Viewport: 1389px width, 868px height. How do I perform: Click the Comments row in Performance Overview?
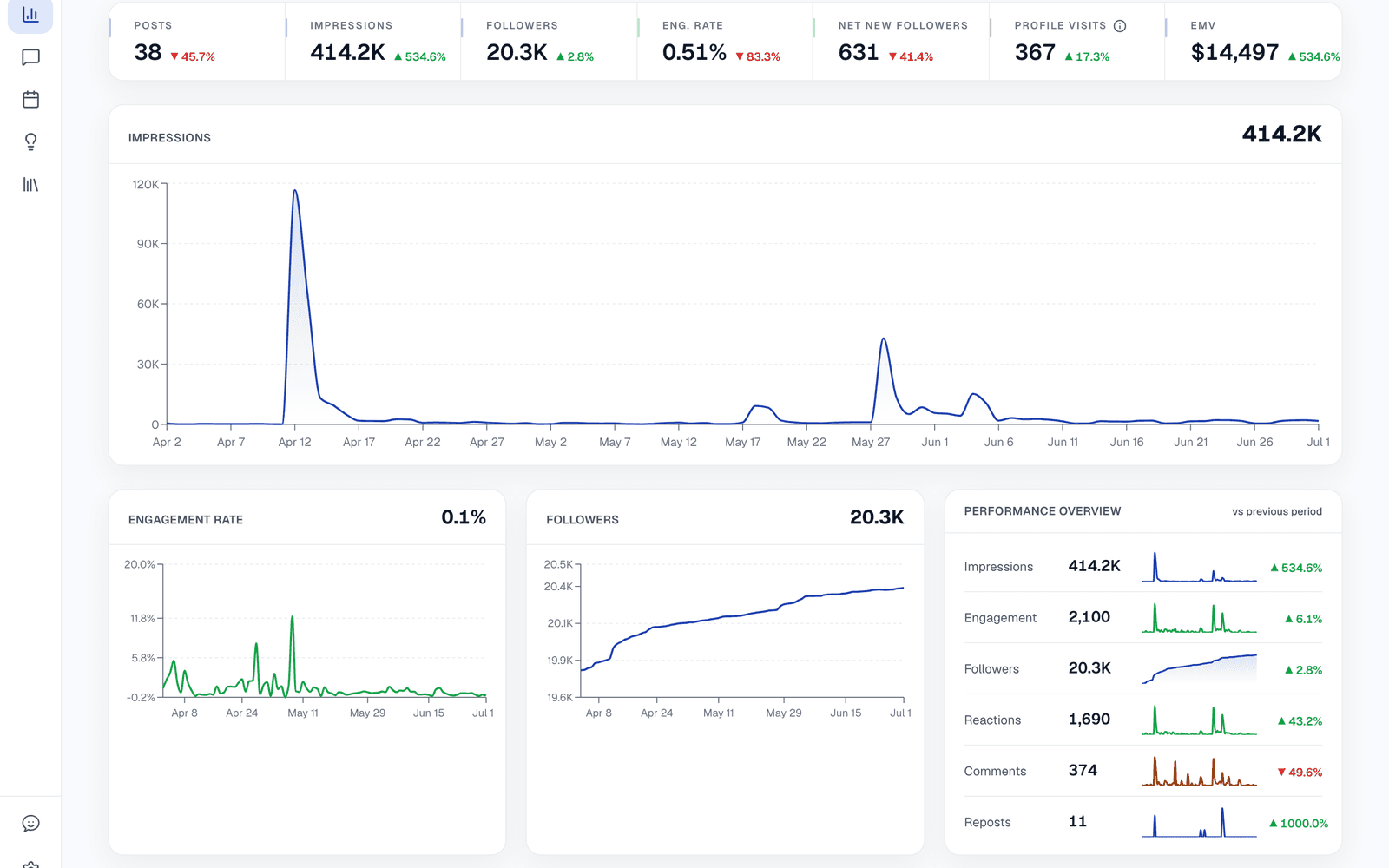[1143, 772]
